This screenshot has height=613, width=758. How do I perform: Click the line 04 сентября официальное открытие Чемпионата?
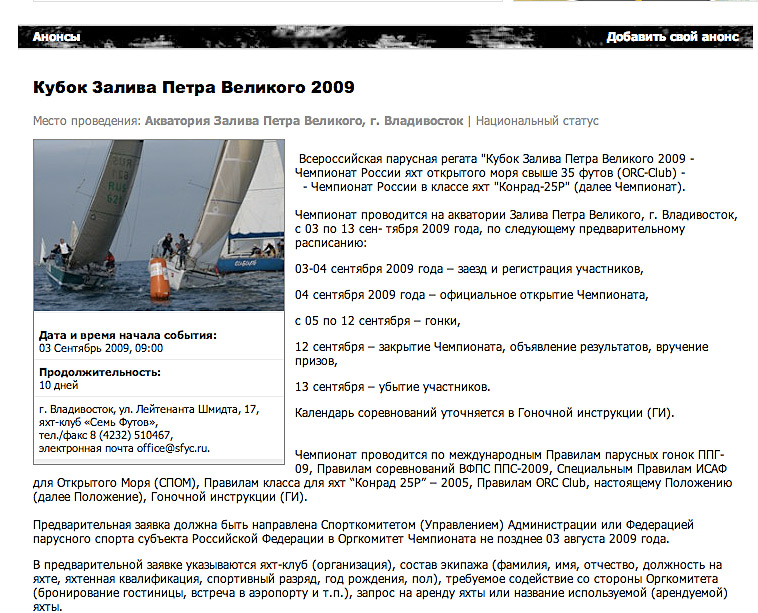(471, 295)
